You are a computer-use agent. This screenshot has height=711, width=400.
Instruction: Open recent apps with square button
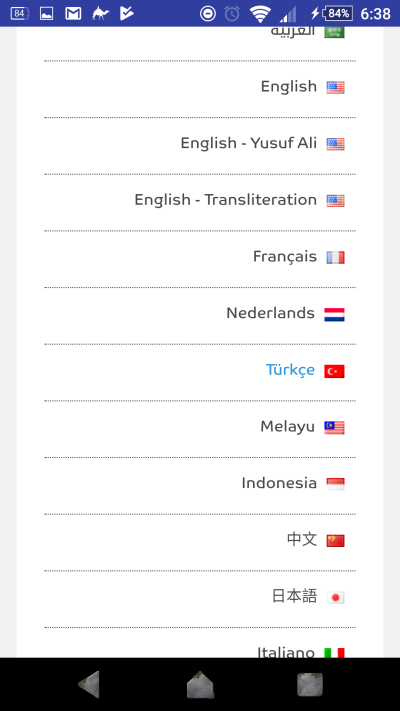click(310, 684)
